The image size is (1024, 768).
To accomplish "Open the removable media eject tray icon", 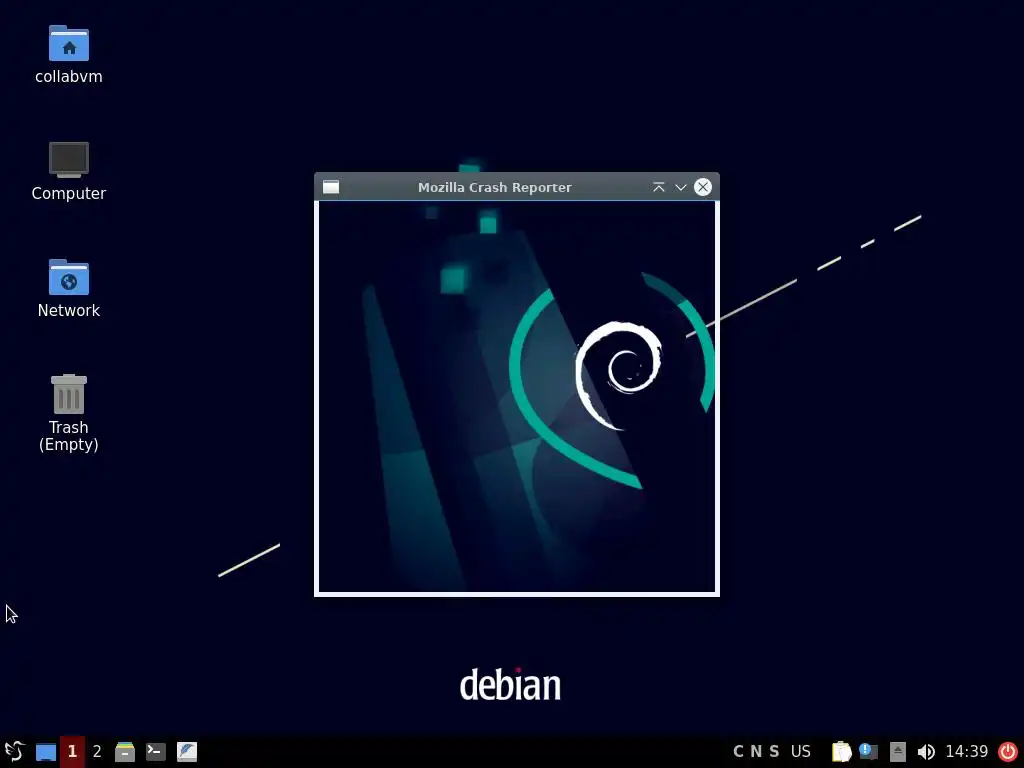I will (x=898, y=752).
